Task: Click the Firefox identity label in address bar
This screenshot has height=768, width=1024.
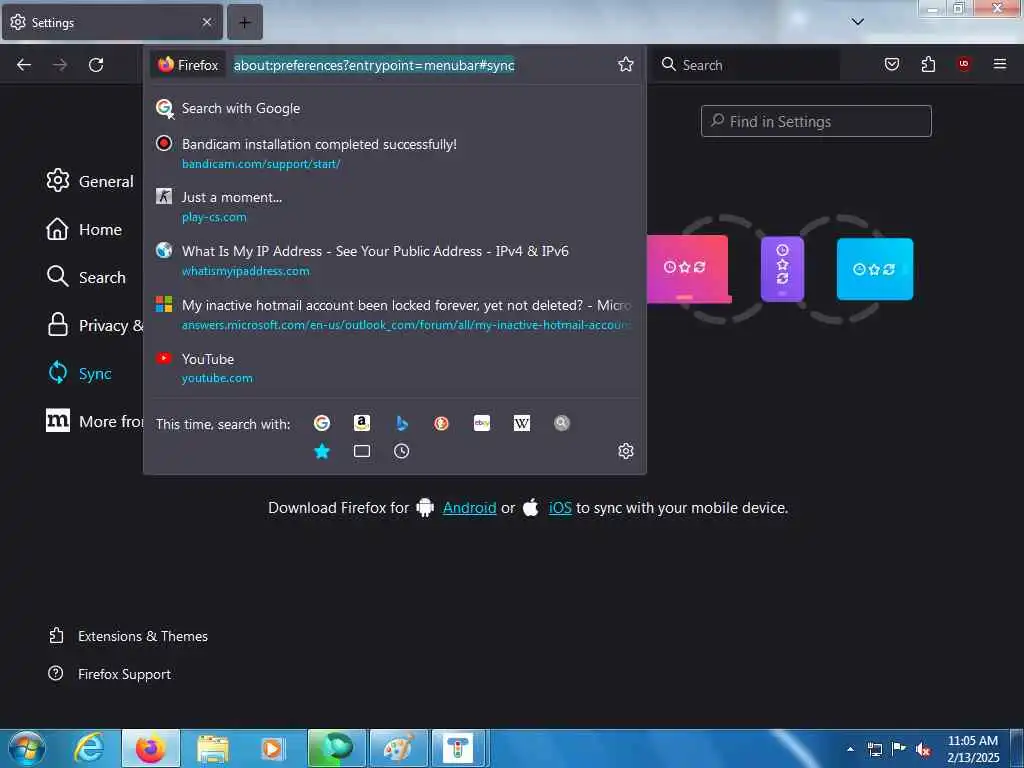Action: (x=188, y=65)
